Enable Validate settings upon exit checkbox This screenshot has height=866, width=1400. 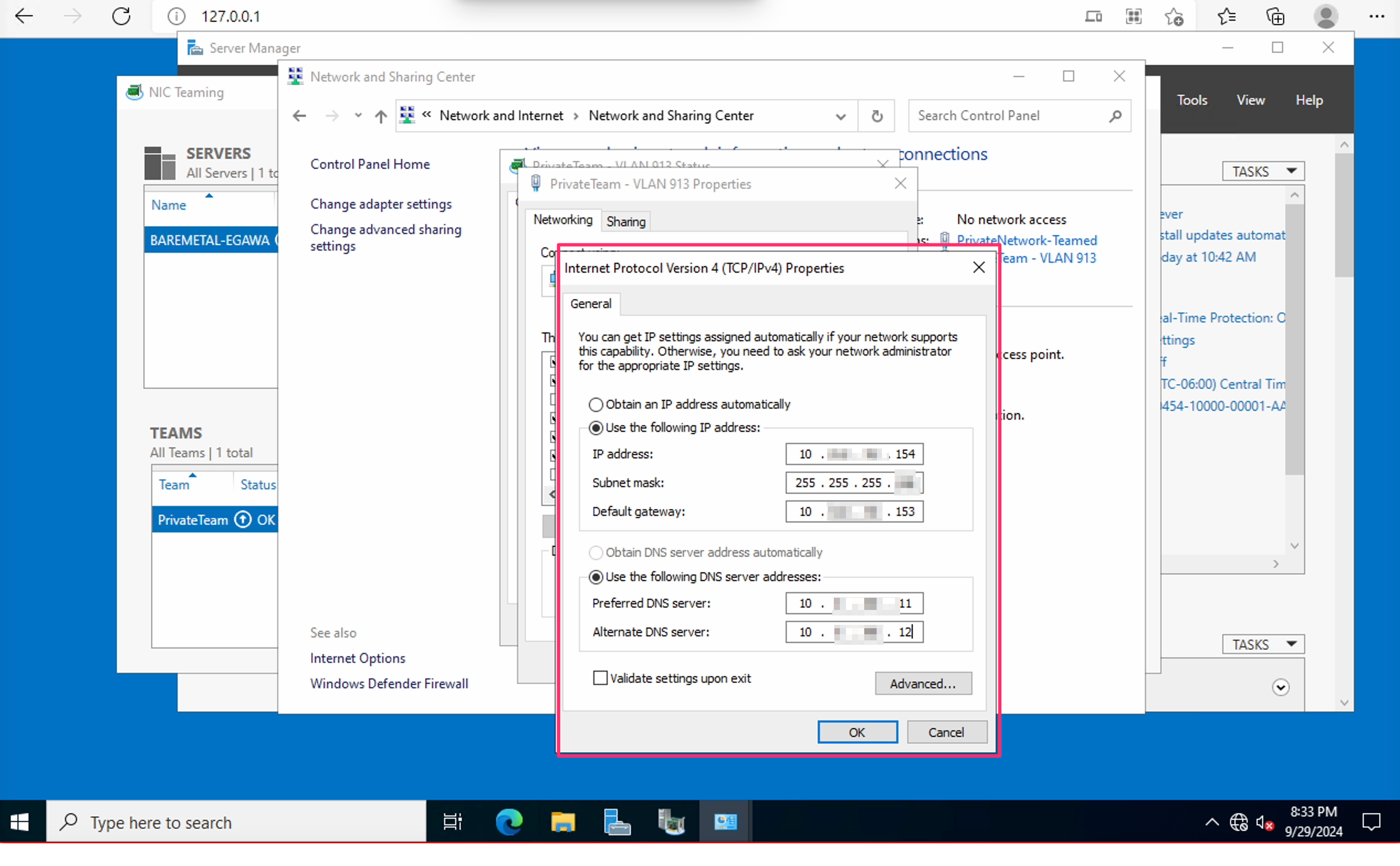(599, 678)
